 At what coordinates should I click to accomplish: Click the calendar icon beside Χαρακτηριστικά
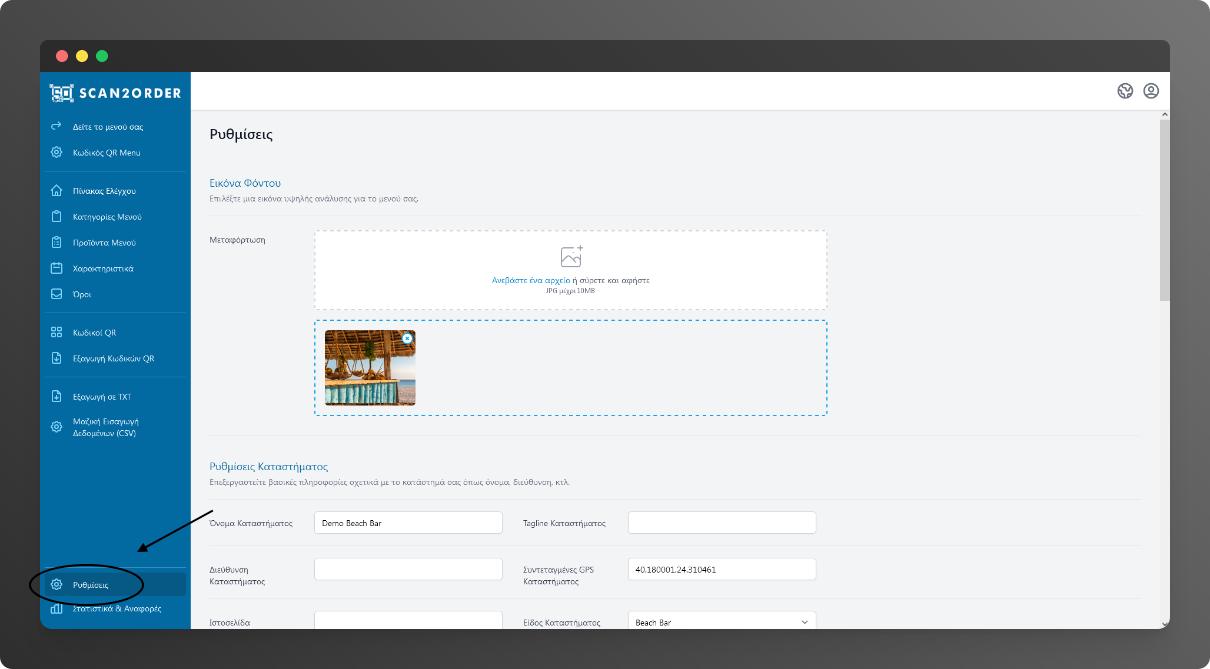pos(57,269)
